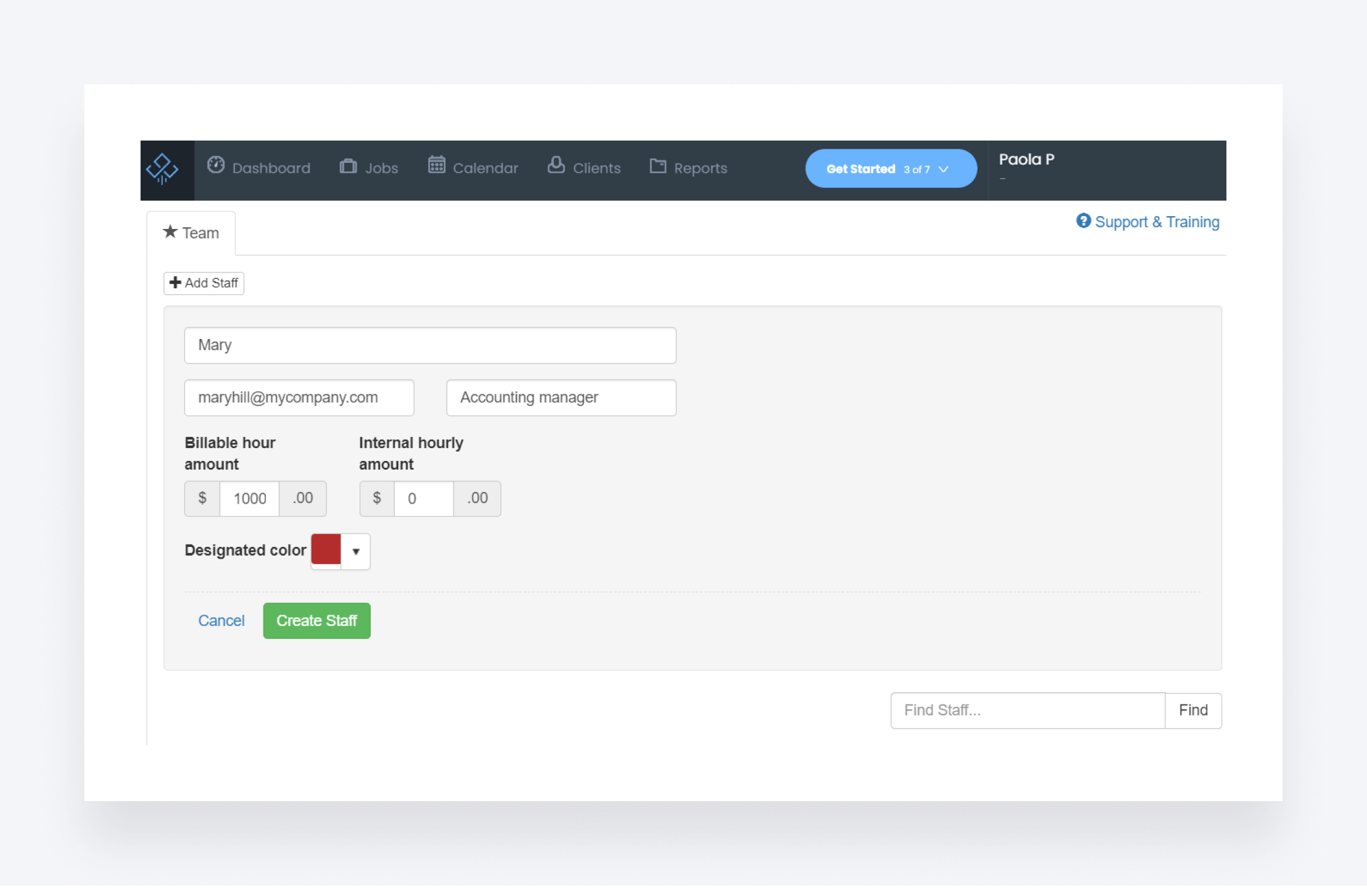Open the Designated color dropdown arrow
Screen dimensions: 1367x896
356,551
